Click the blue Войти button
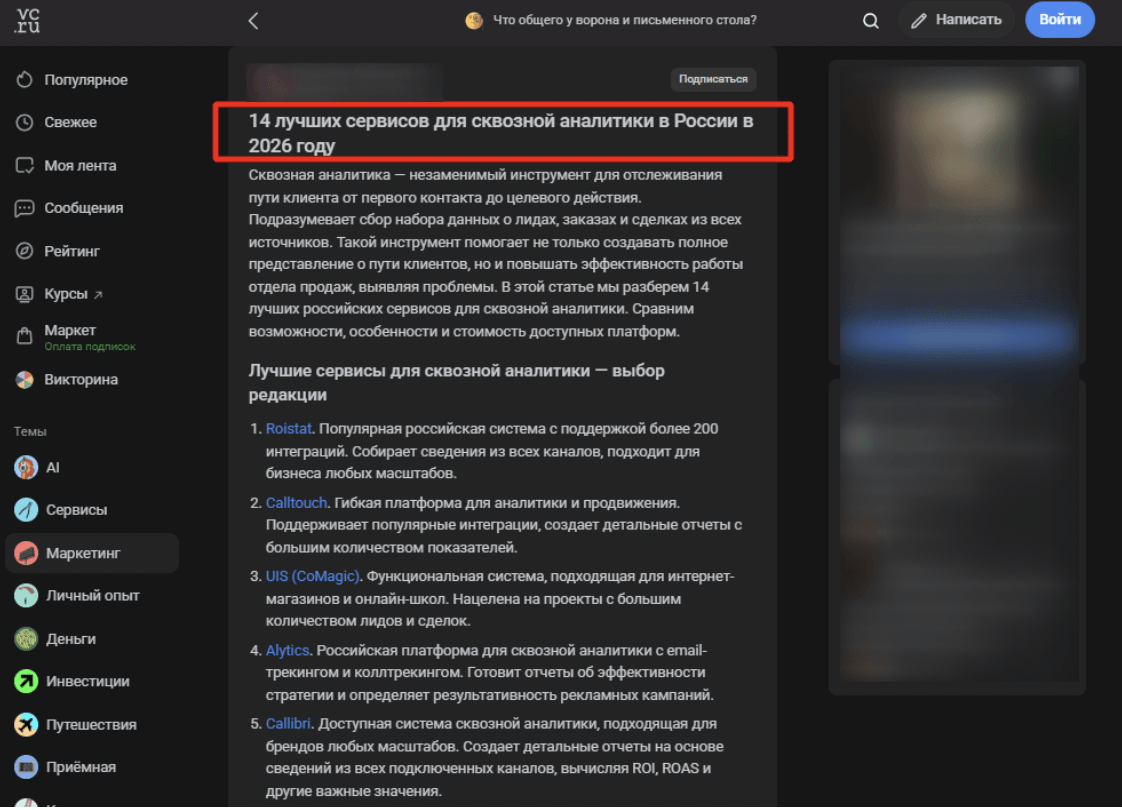Image resolution: width=1122 pixels, height=810 pixels. [1059, 20]
